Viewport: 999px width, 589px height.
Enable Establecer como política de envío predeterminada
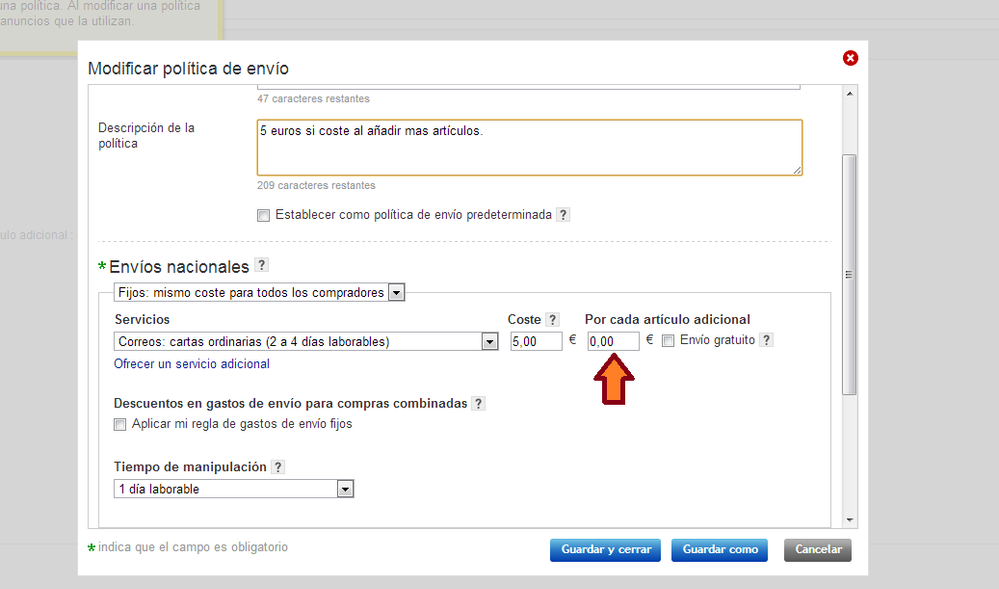click(x=264, y=215)
